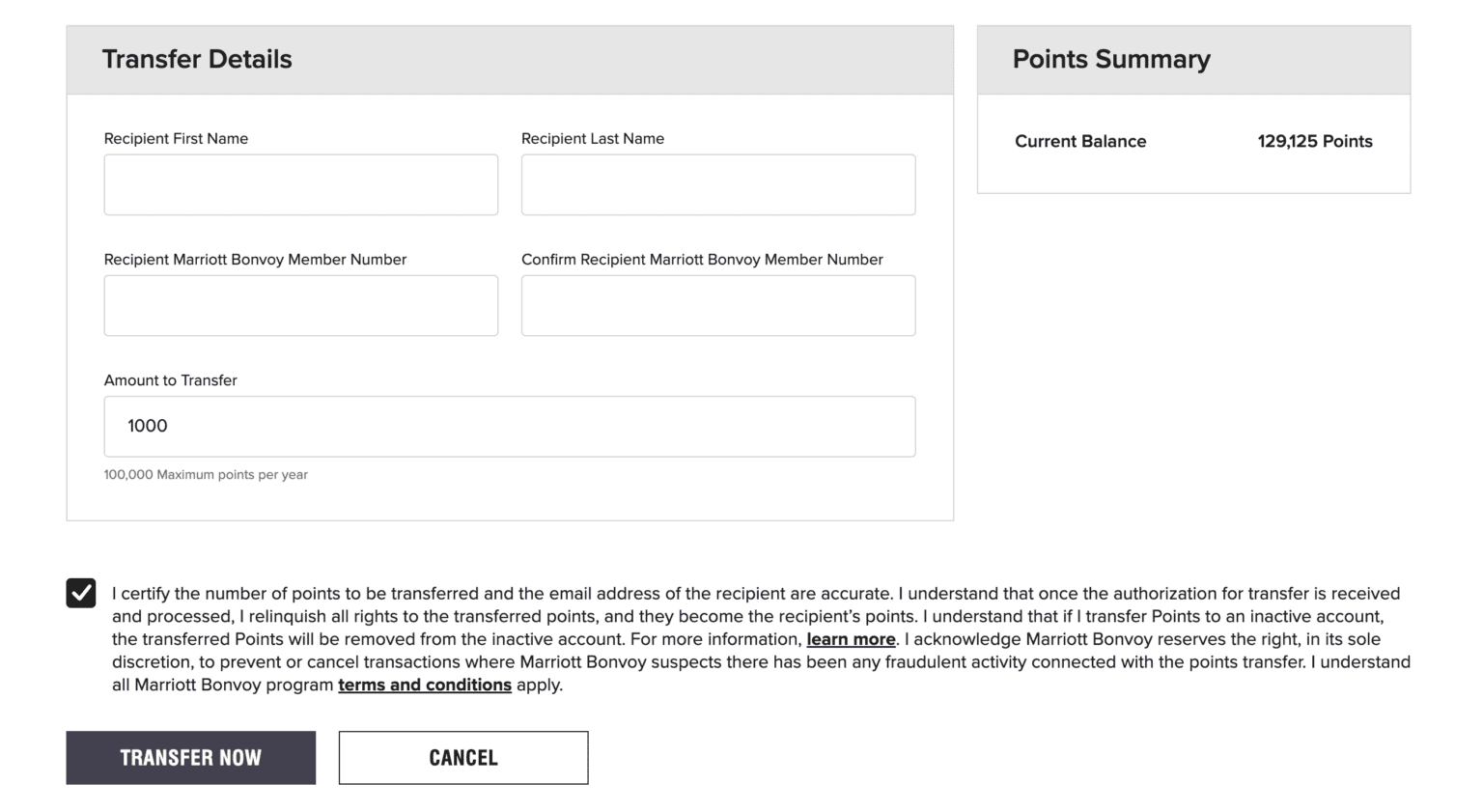The height and width of the screenshot is (812, 1483).
Task: Click the Recipient First Name field
Action: point(300,184)
